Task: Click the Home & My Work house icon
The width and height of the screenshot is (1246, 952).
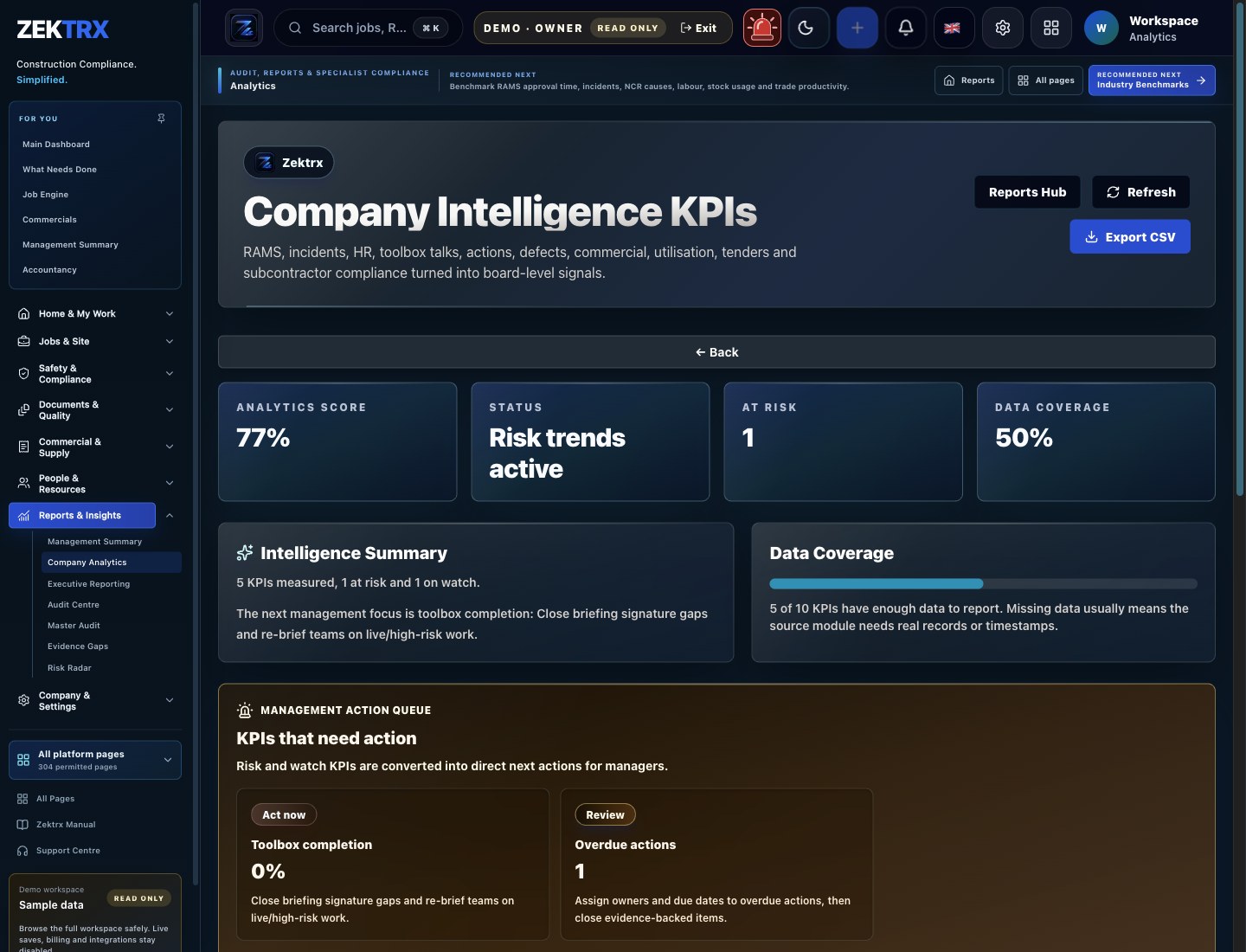Action: [24, 313]
